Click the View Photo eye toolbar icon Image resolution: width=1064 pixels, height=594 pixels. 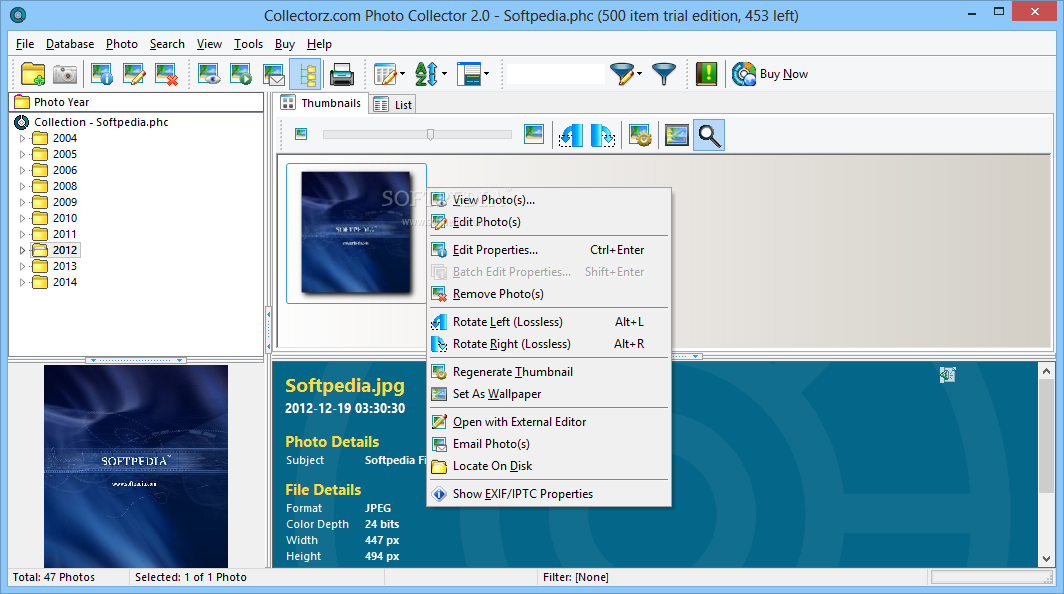209,74
